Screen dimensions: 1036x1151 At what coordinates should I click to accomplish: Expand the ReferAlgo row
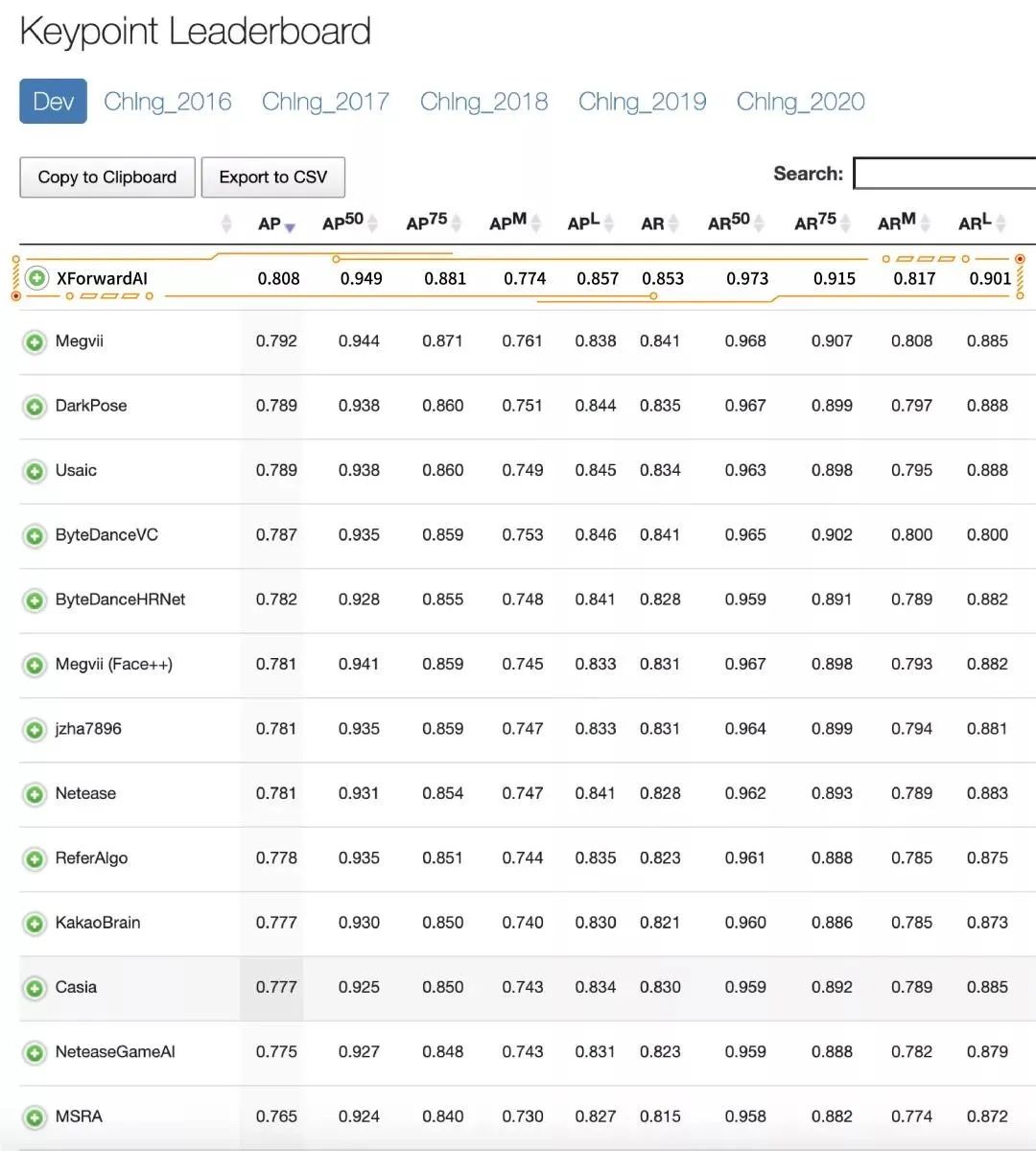pyautogui.click(x=35, y=858)
